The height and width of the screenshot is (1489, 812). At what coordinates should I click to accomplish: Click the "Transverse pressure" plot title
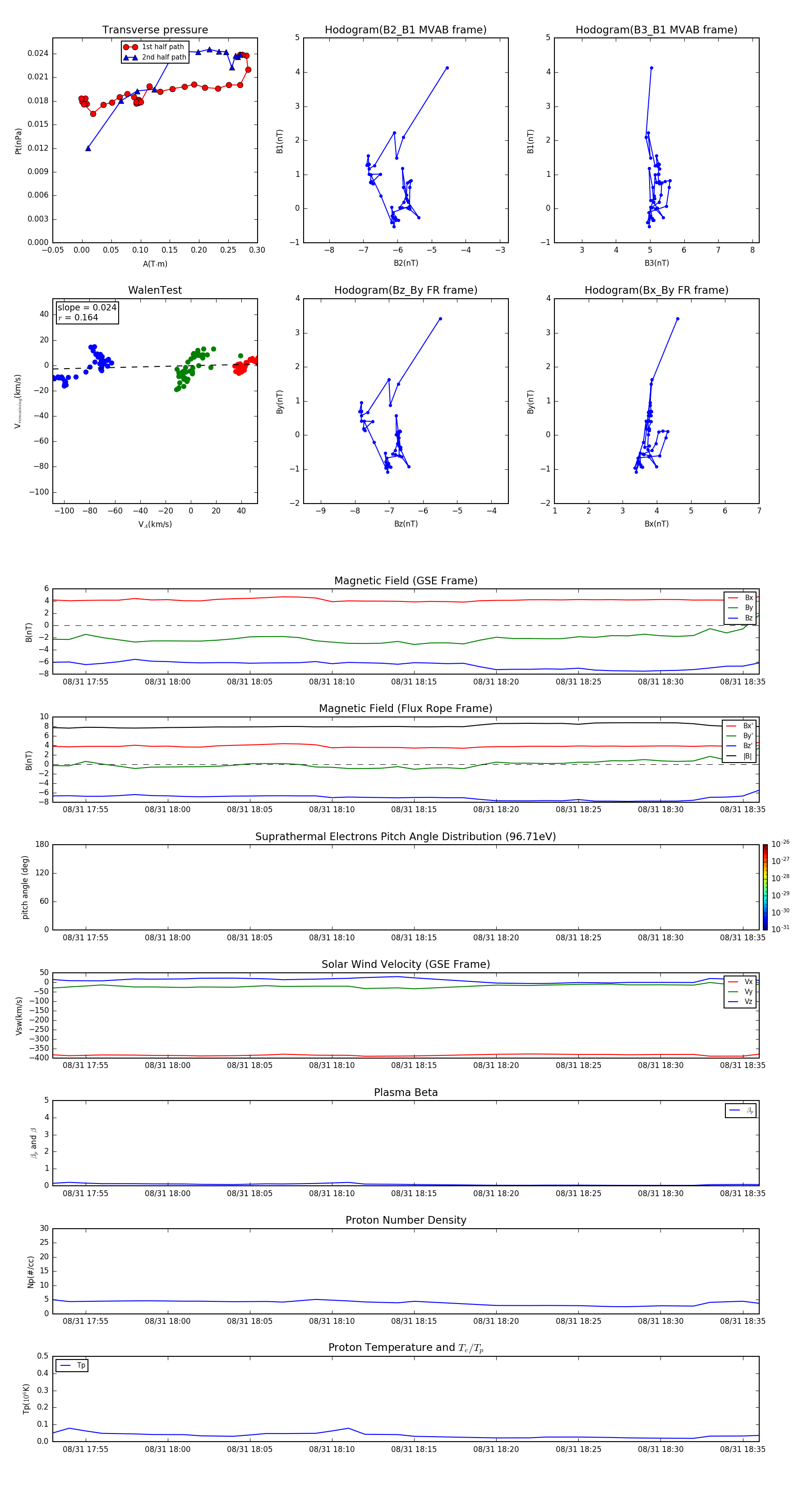155,30
